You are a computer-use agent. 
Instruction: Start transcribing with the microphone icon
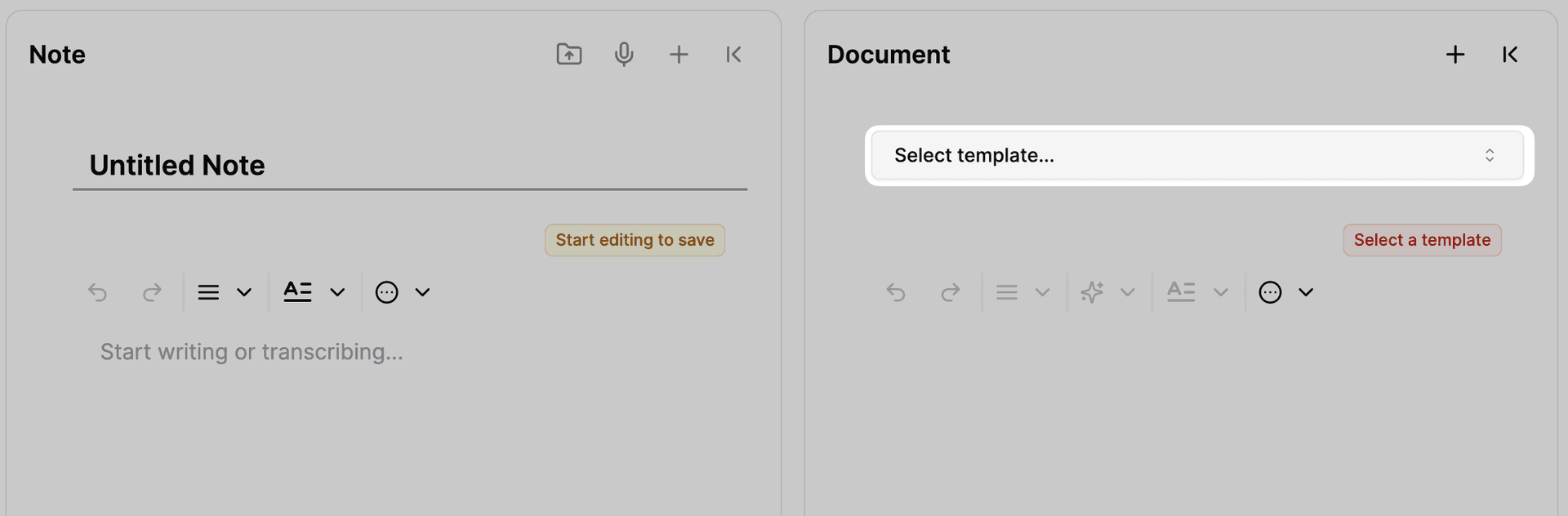[x=624, y=55]
